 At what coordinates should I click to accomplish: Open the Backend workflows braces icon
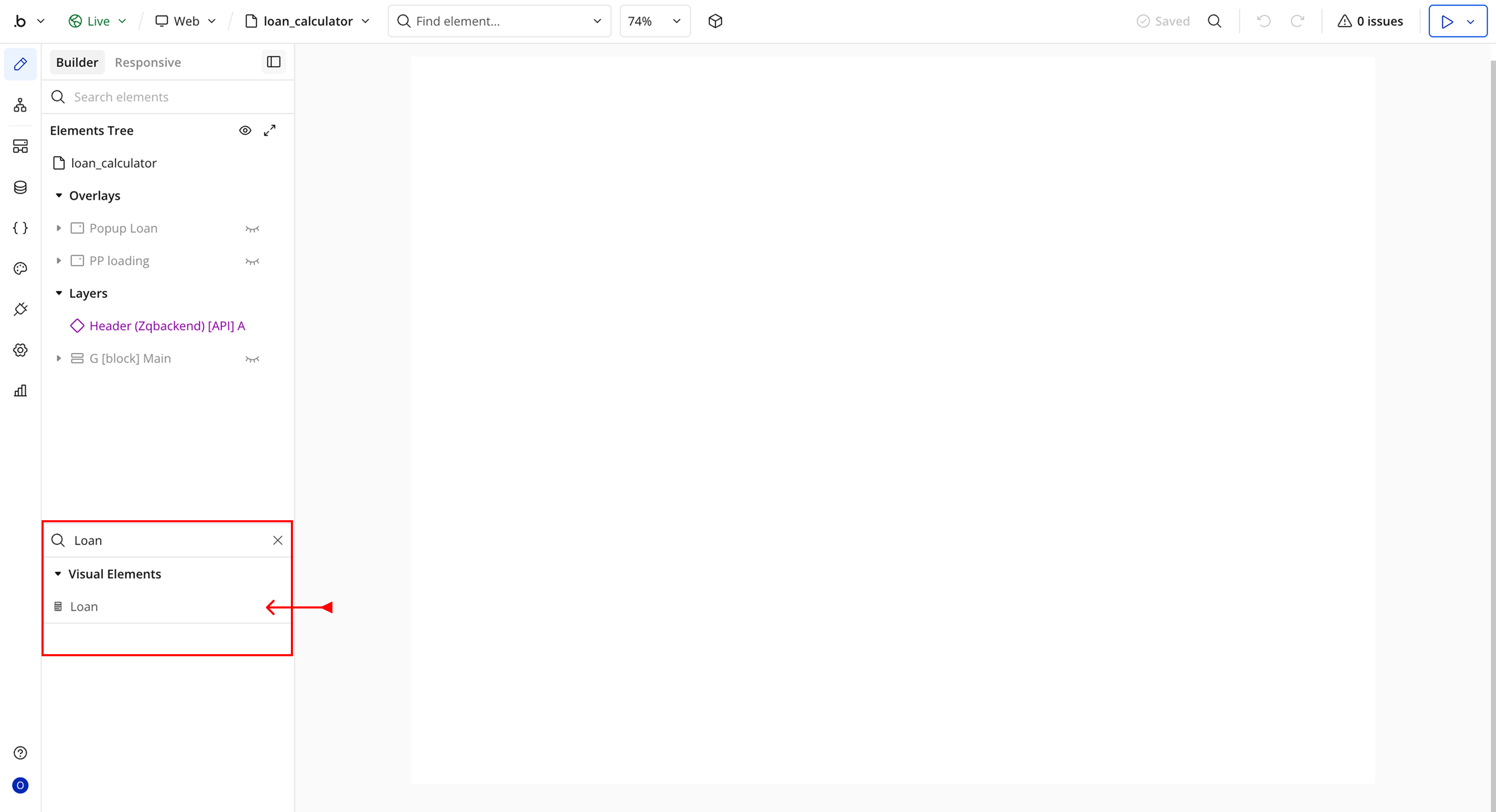[20, 228]
